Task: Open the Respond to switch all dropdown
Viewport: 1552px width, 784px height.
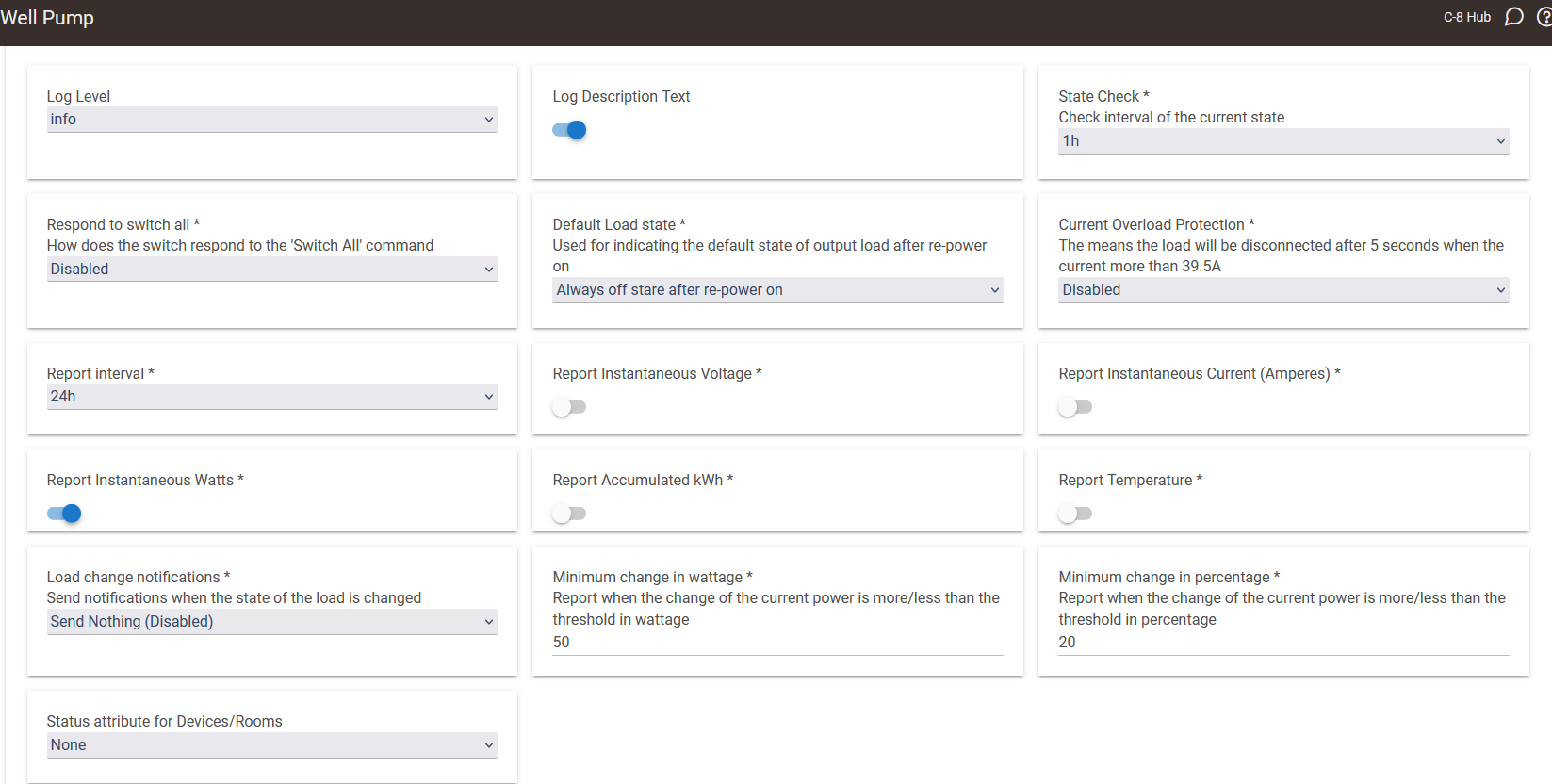Action: (x=271, y=269)
